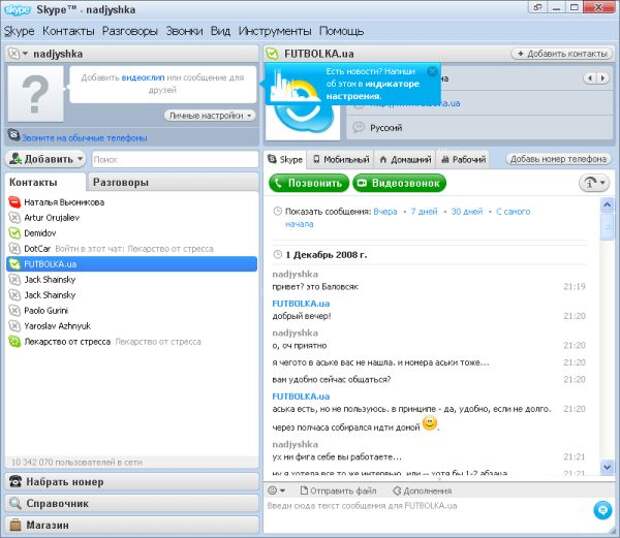Click the green Позвонить call button
Screen dimensions: 620x538
pyautogui.click(x=308, y=183)
